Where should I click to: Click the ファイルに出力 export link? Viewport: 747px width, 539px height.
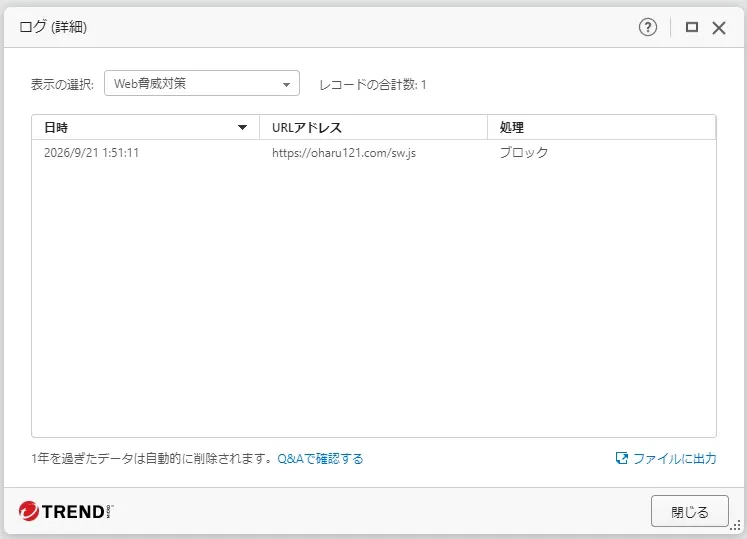[x=666, y=458]
